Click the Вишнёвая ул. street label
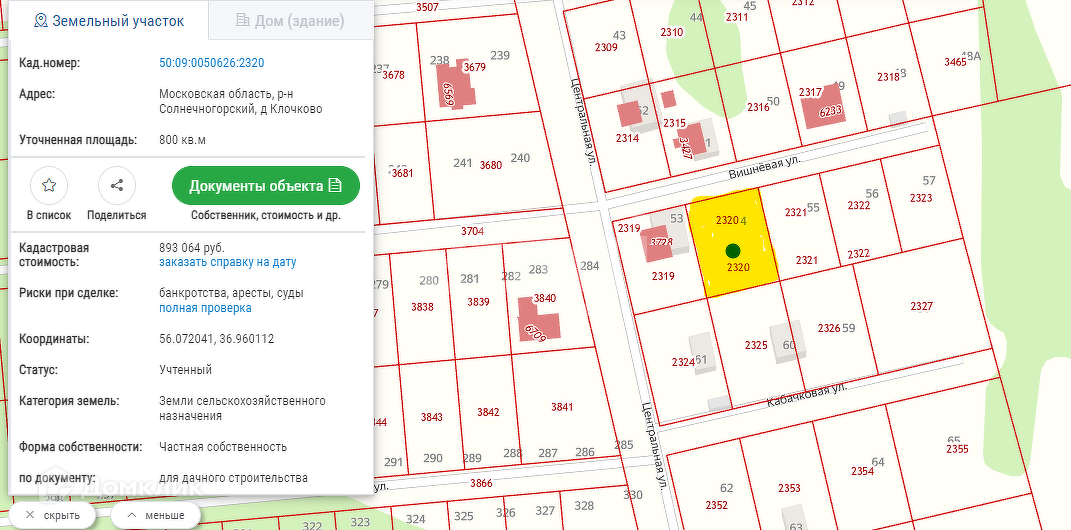 [x=764, y=169]
